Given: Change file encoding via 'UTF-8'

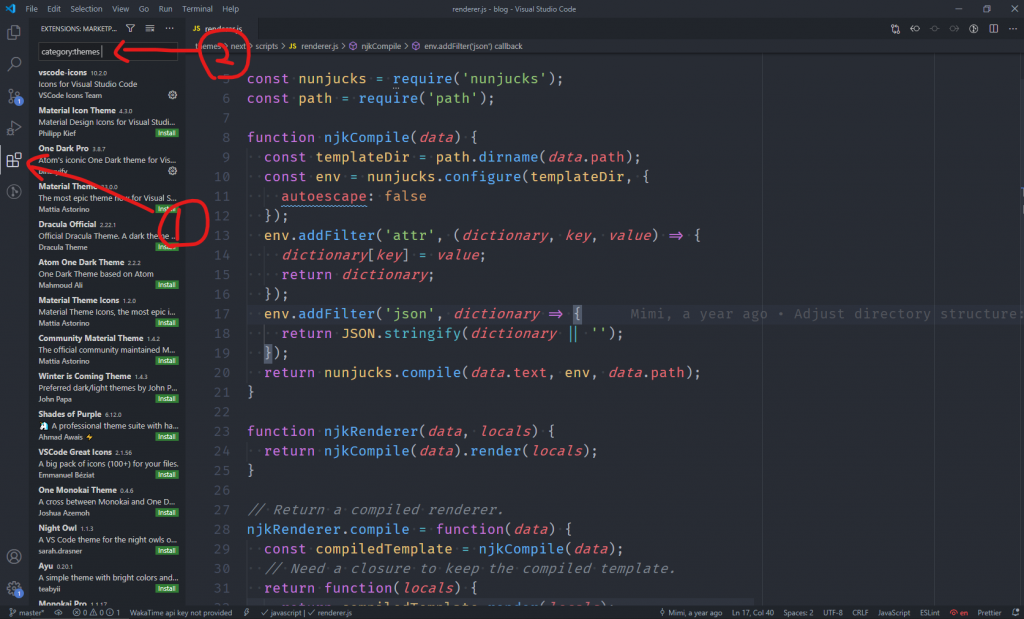Looking at the screenshot, I should (833, 612).
